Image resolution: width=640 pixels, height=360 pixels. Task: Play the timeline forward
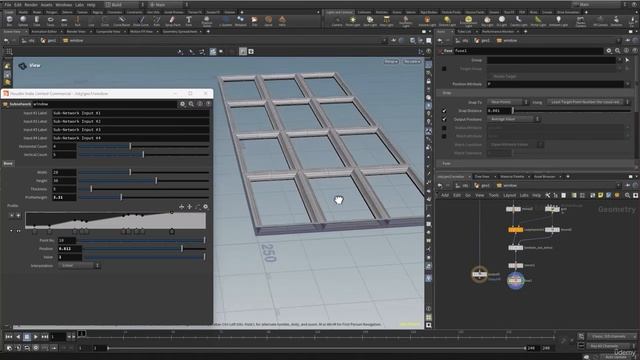click(36, 337)
